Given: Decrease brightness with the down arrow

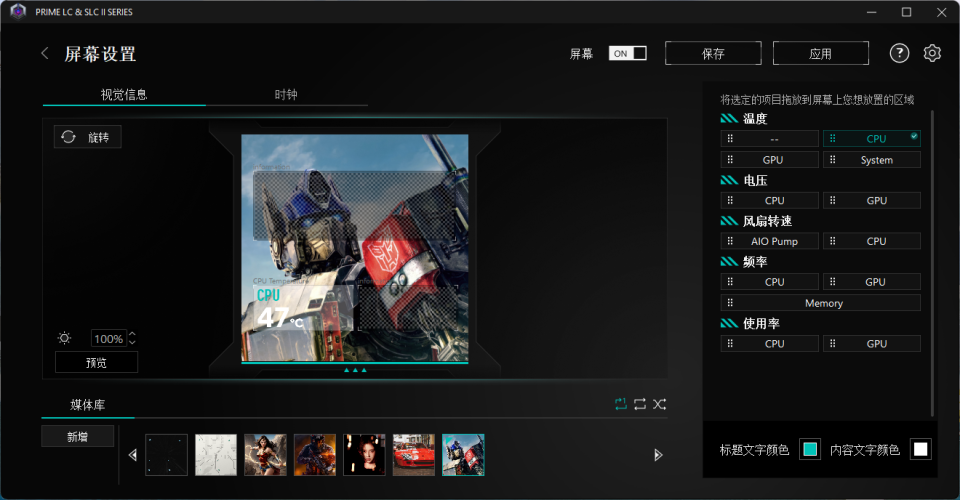Looking at the screenshot, I should coord(132,342).
